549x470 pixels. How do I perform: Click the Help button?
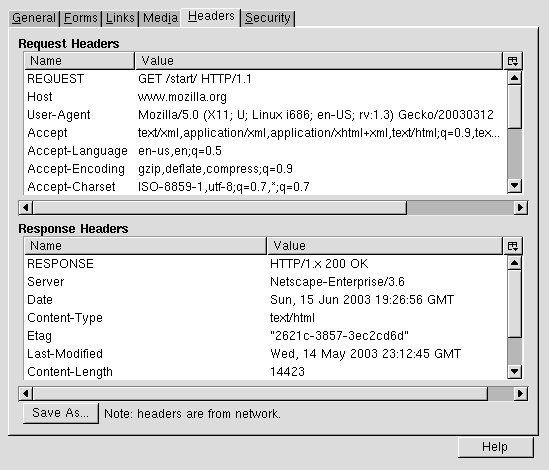coord(495,447)
